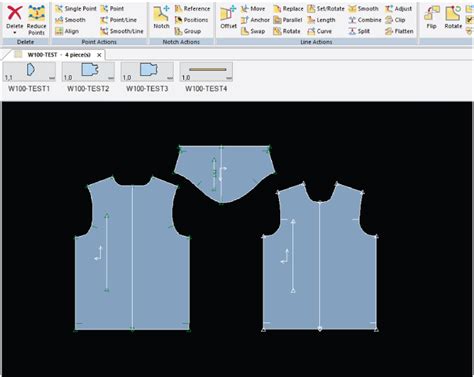Select the W100-TEST4 piece thumbnail
The image size is (474, 377).
[x=206, y=72]
